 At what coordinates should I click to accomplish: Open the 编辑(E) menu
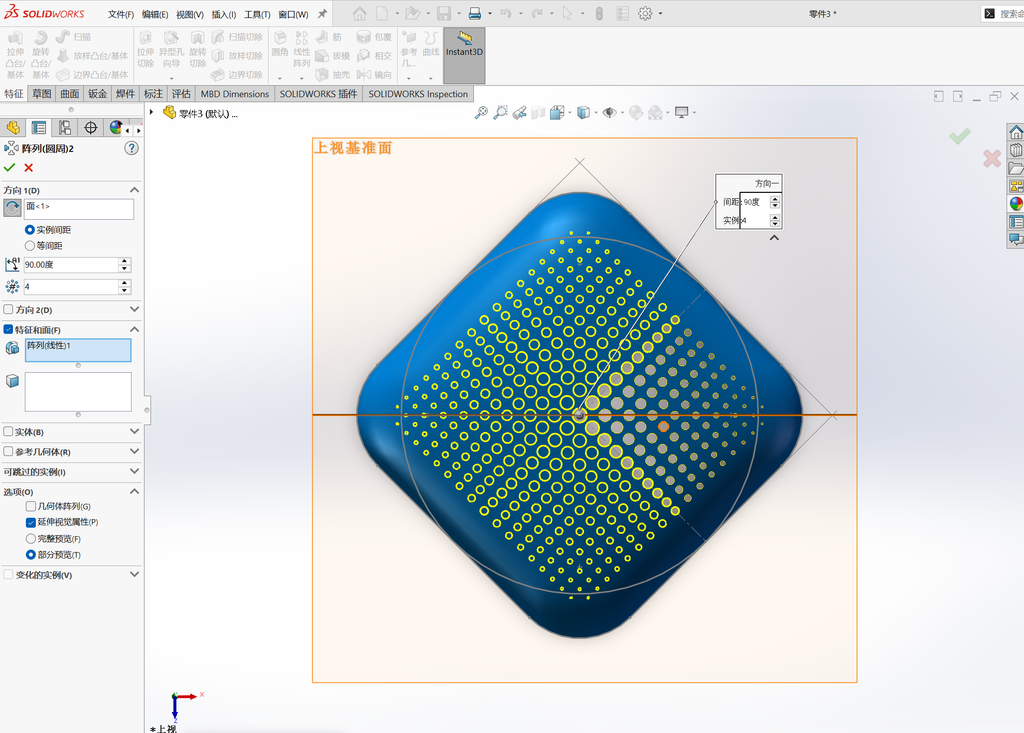coord(155,14)
